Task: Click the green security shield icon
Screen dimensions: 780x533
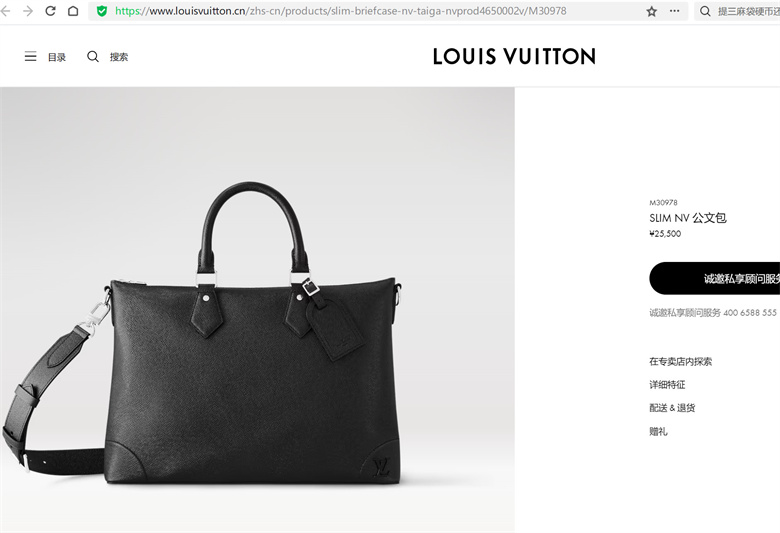Action: [x=102, y=11]
